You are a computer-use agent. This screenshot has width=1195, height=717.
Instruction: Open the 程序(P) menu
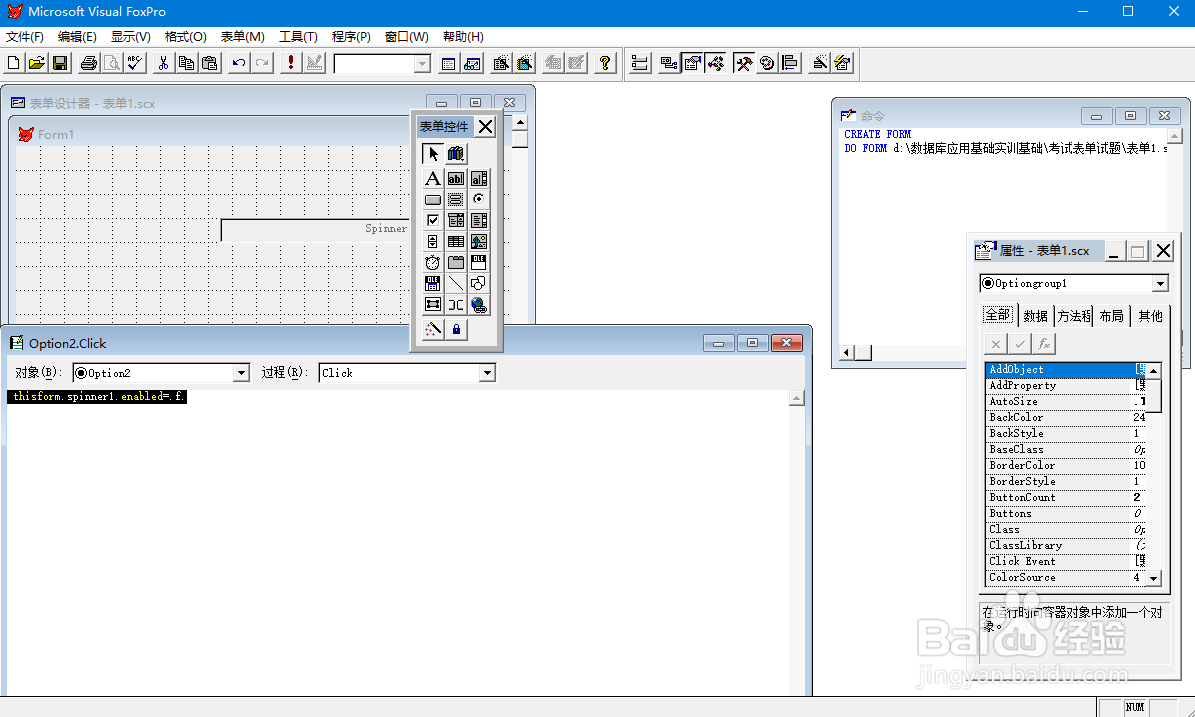pos(351,37)
